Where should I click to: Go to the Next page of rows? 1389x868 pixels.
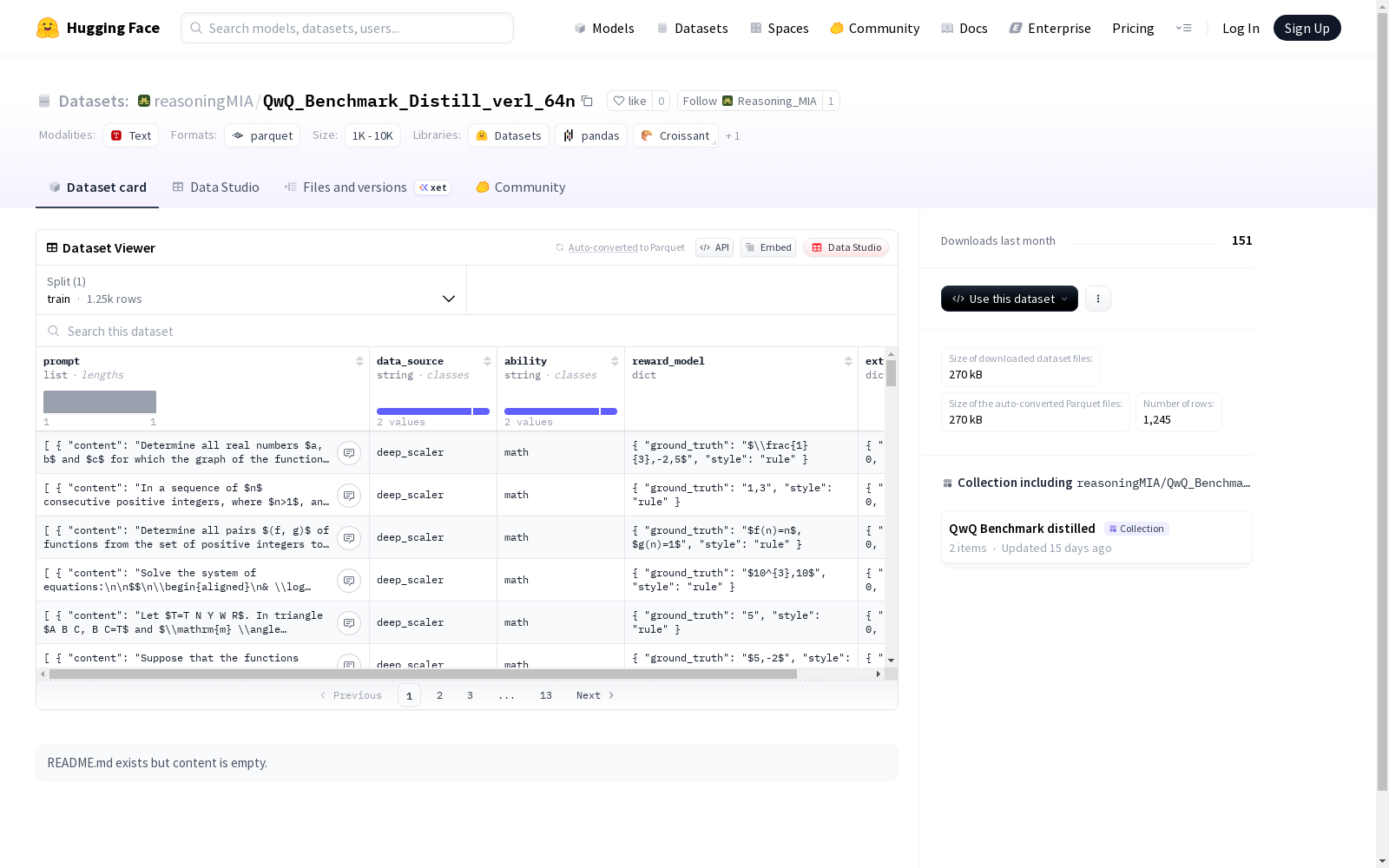tap(596, 695)
